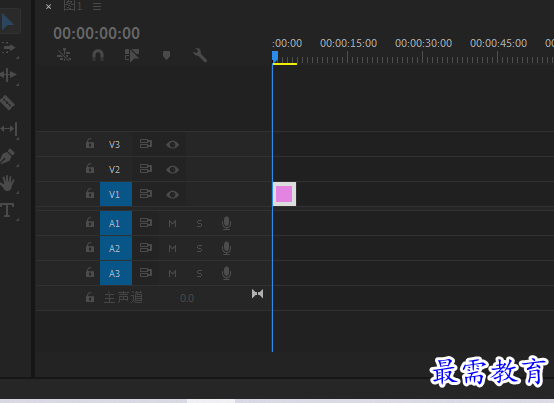Screen dimensions: 554x403
Task: Select the Pen tool
Action: 8,156
